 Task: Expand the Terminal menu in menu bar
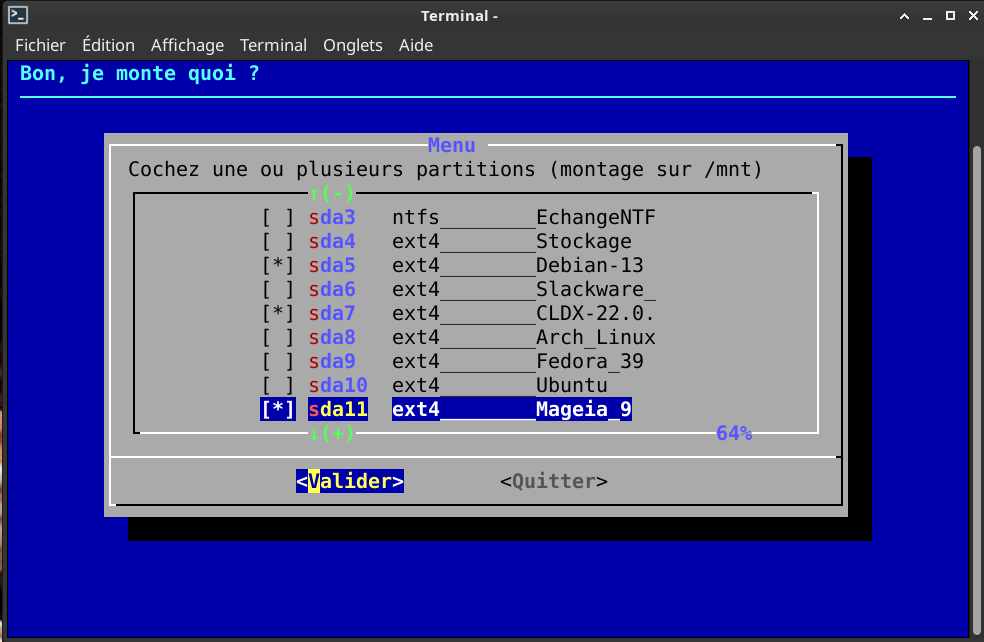273,45
